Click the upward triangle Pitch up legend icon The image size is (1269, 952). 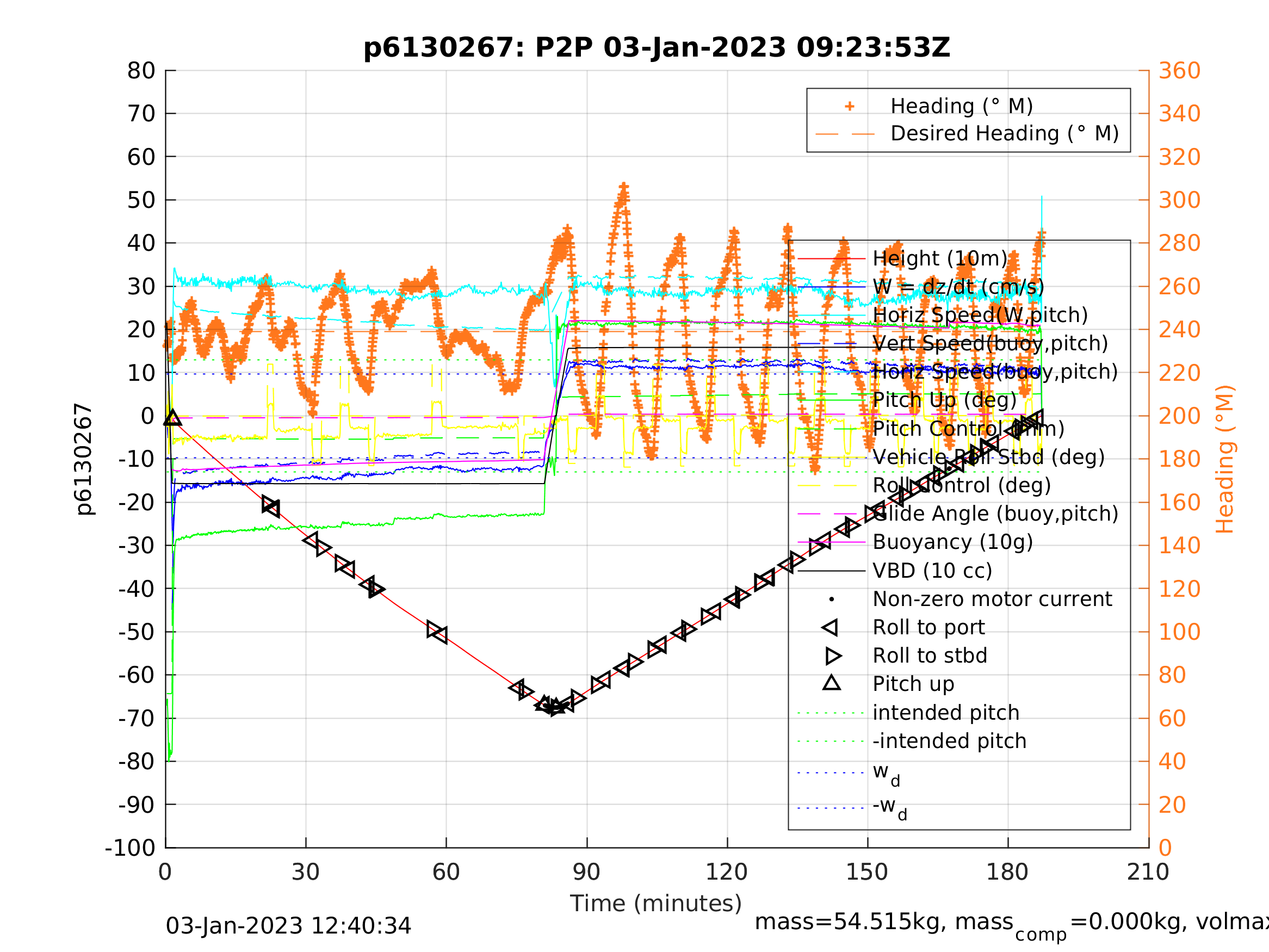(x=832, y=682)
